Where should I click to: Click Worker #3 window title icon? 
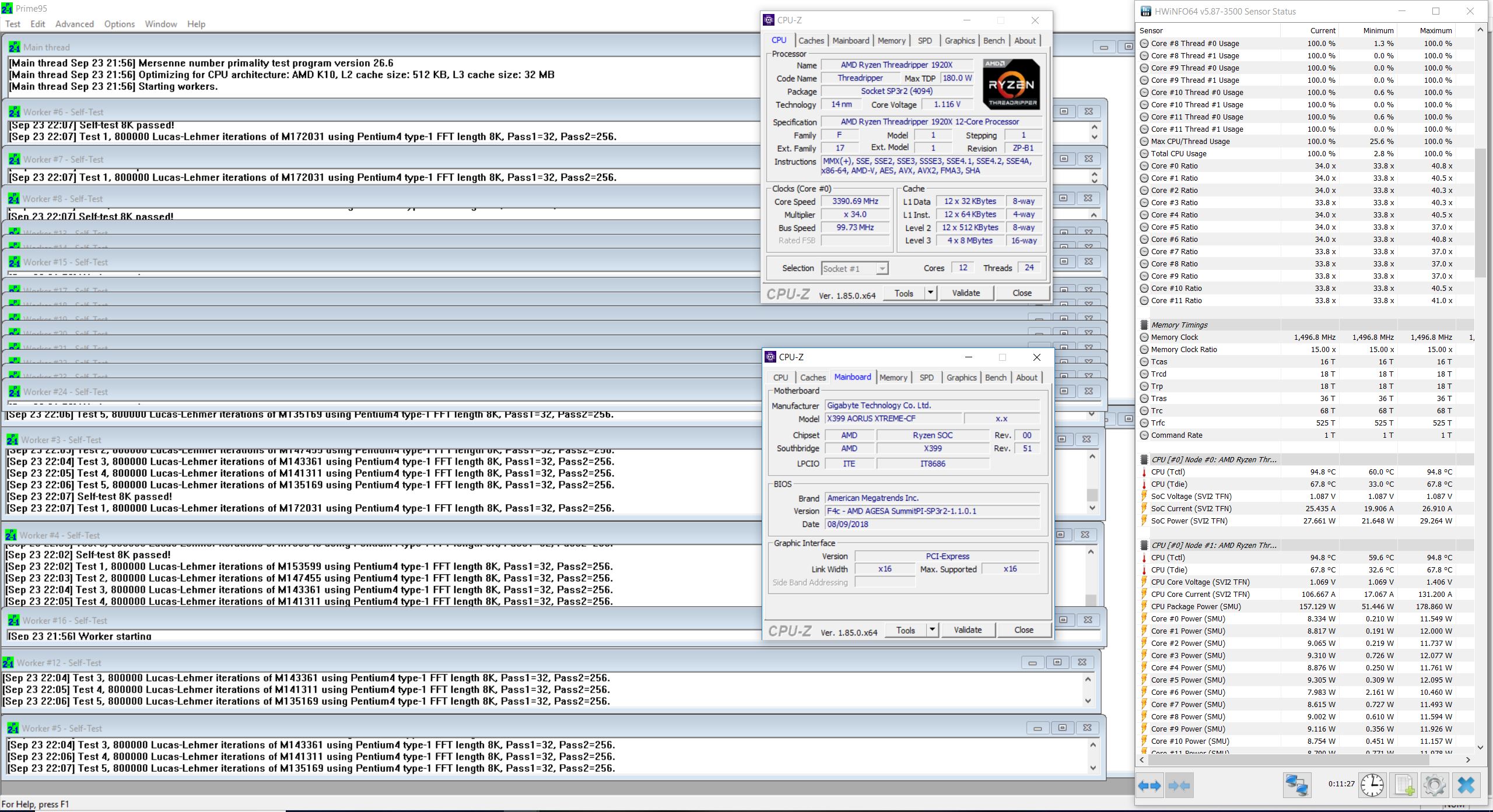click(x=12, y=440)
